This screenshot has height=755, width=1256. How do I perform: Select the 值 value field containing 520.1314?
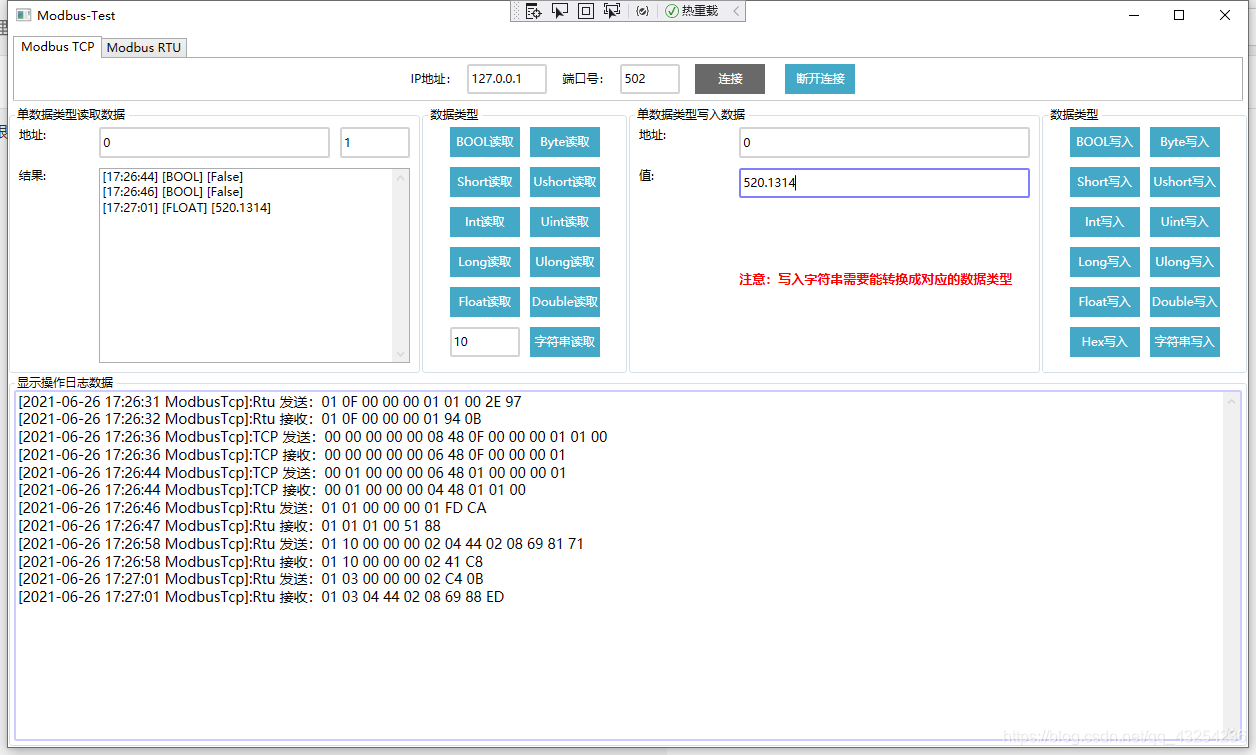coord(883,182)
